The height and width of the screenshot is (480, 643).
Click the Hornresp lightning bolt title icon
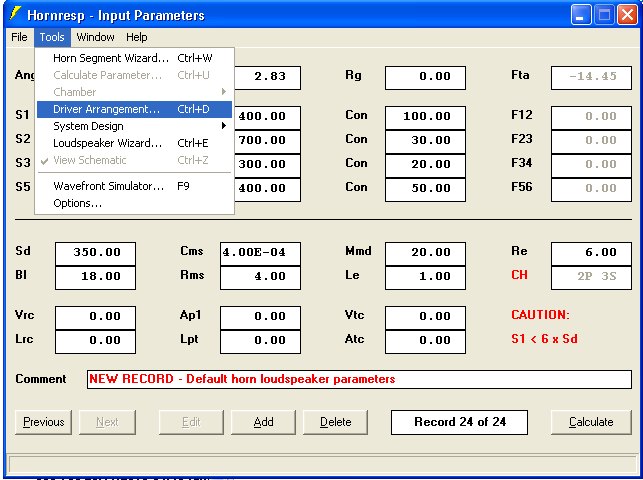(16, 14)
